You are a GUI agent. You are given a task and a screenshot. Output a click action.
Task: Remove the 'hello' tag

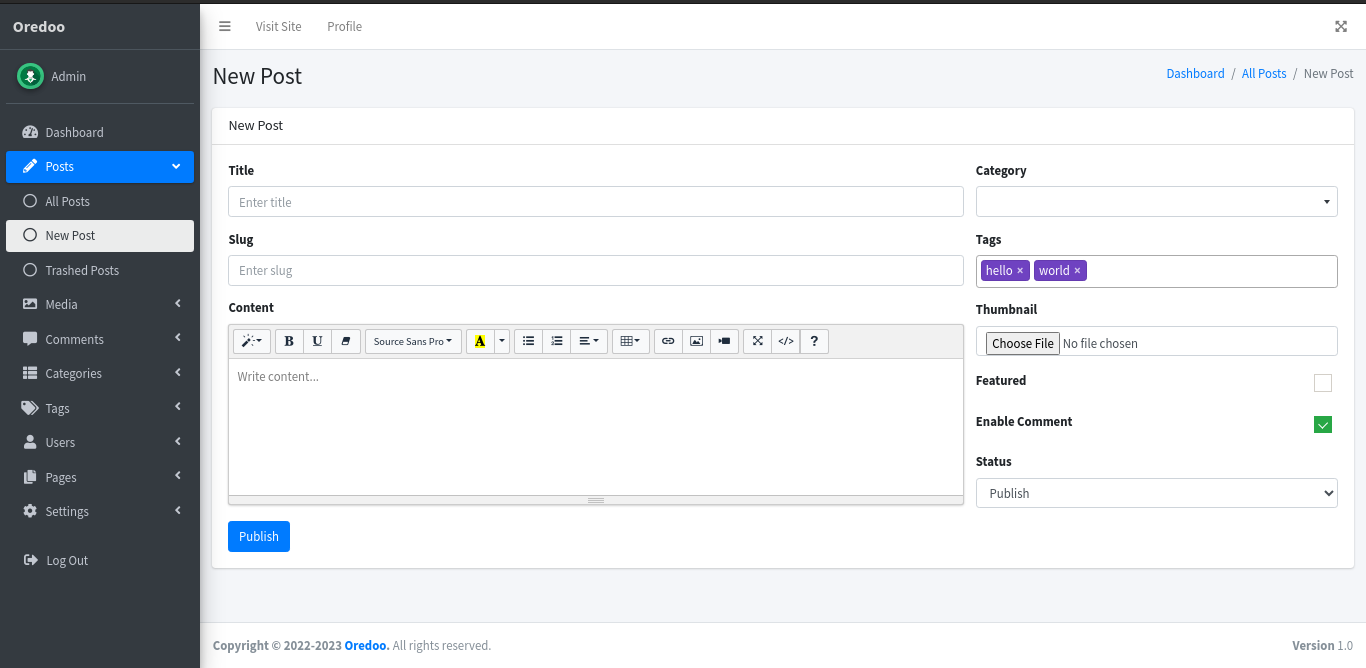pyautogui.click(x=1020, y=271)
